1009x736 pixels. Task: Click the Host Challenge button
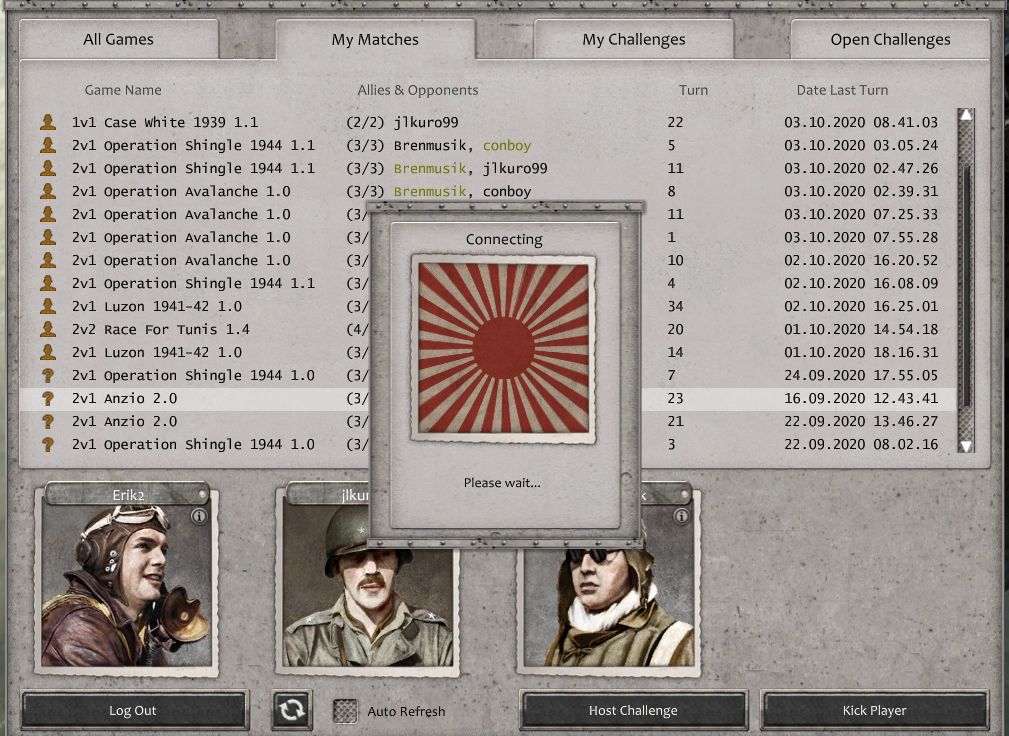pyautogui.click(x=633, y=711)
